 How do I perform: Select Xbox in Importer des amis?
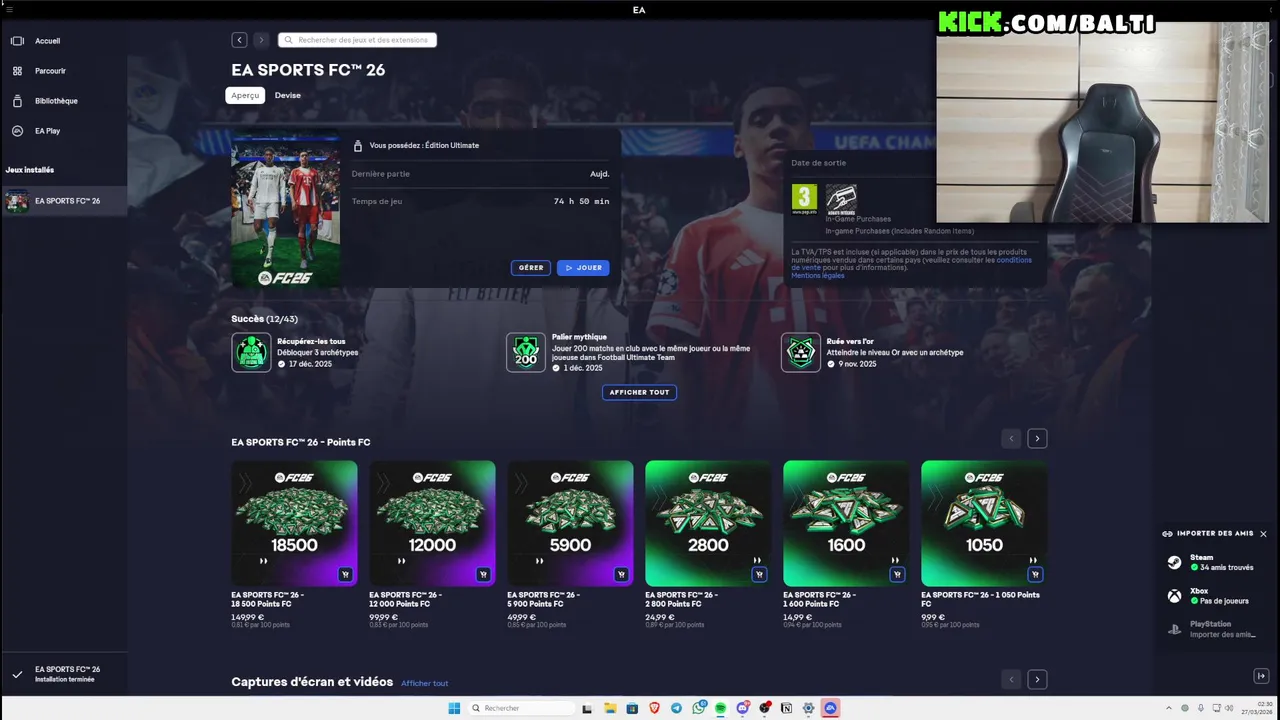click(1214, 596)
